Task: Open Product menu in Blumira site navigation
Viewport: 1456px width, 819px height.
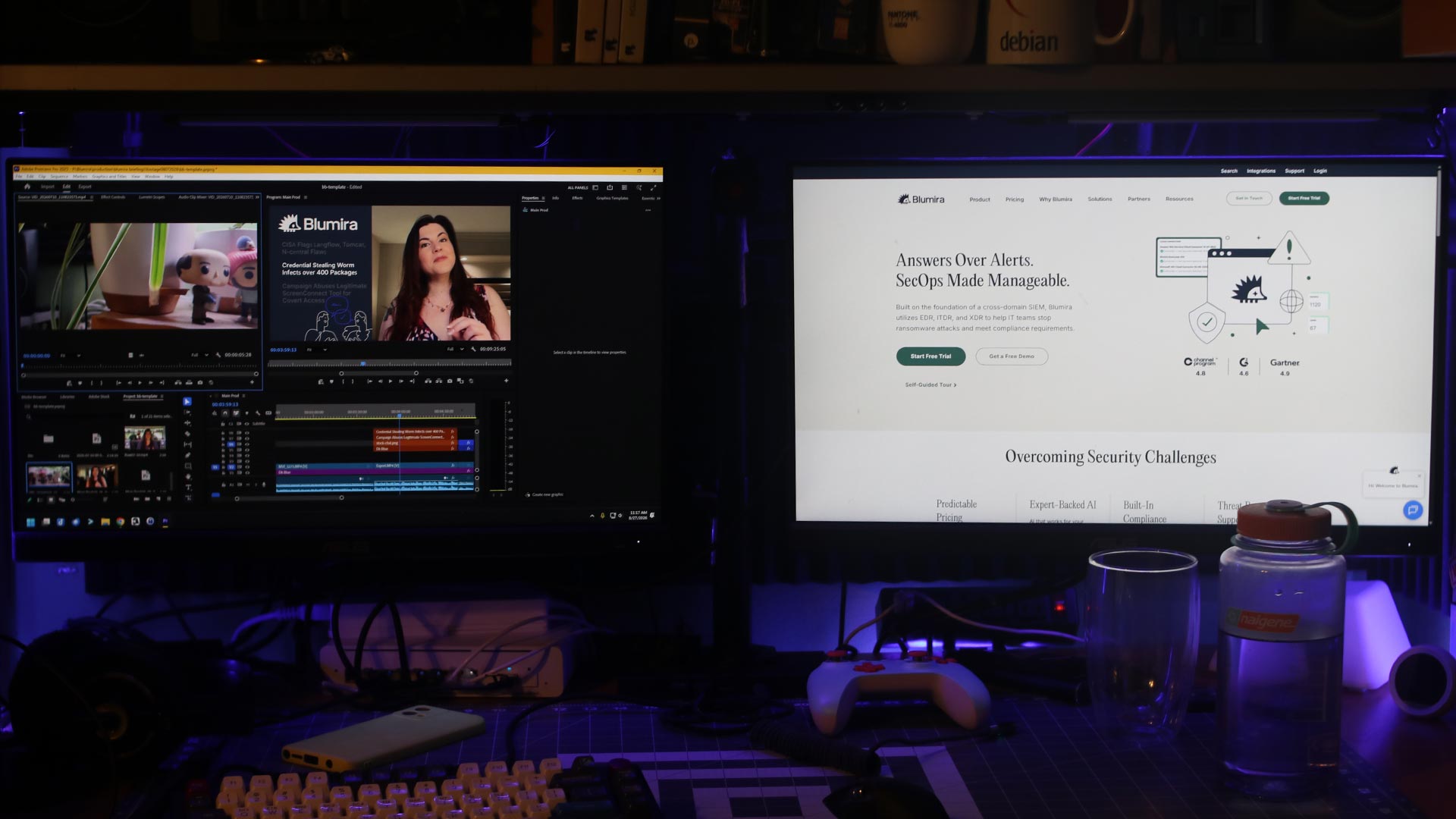Action: click(x=980, y=199)
